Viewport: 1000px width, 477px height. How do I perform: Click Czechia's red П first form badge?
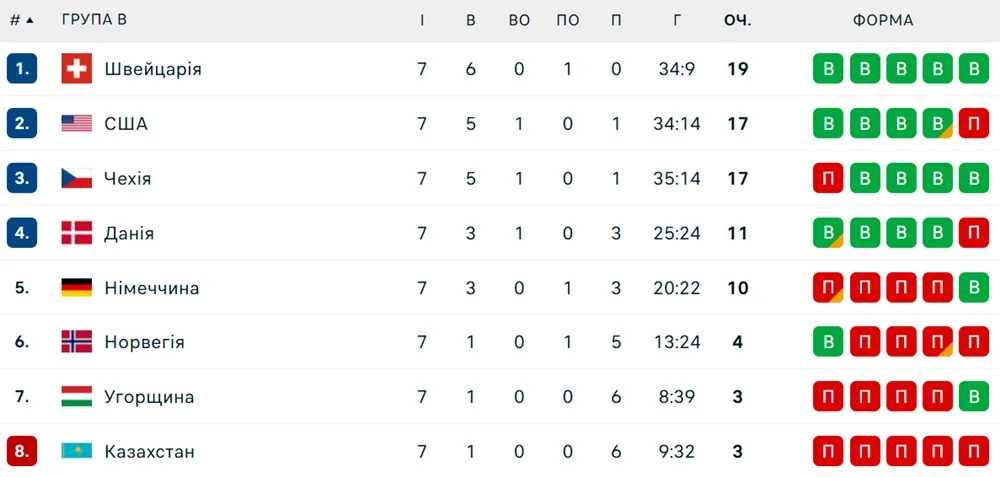(x=828, y=179)
